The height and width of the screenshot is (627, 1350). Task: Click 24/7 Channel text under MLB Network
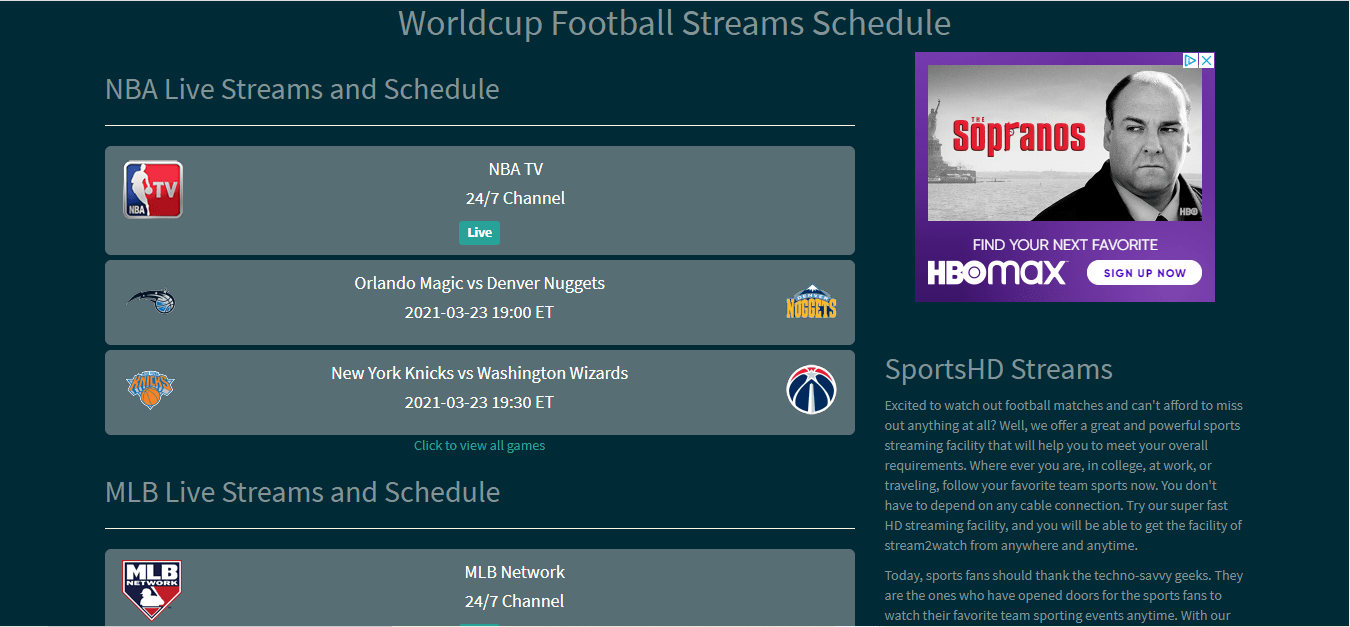(515, 601)
